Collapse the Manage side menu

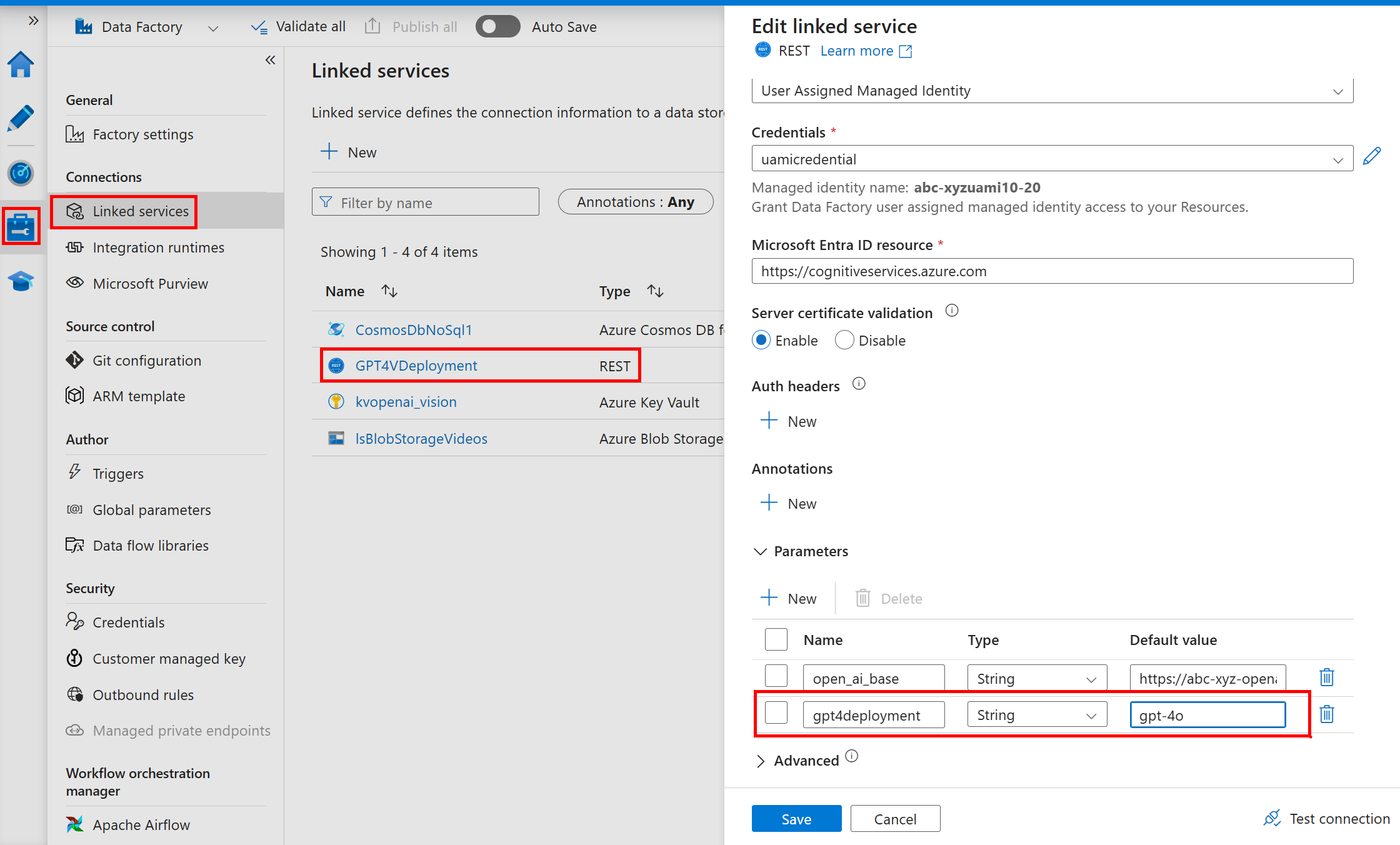click(270, 60)
